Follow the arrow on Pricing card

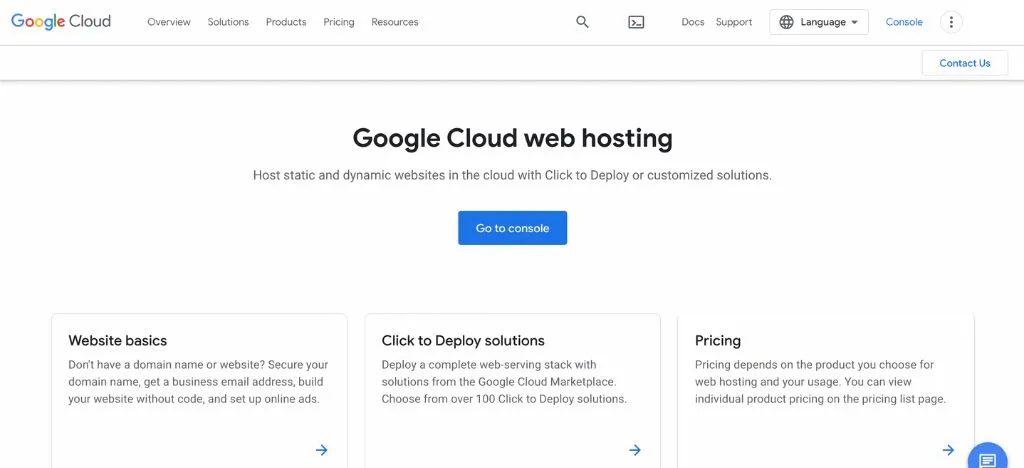coord(948,450)
